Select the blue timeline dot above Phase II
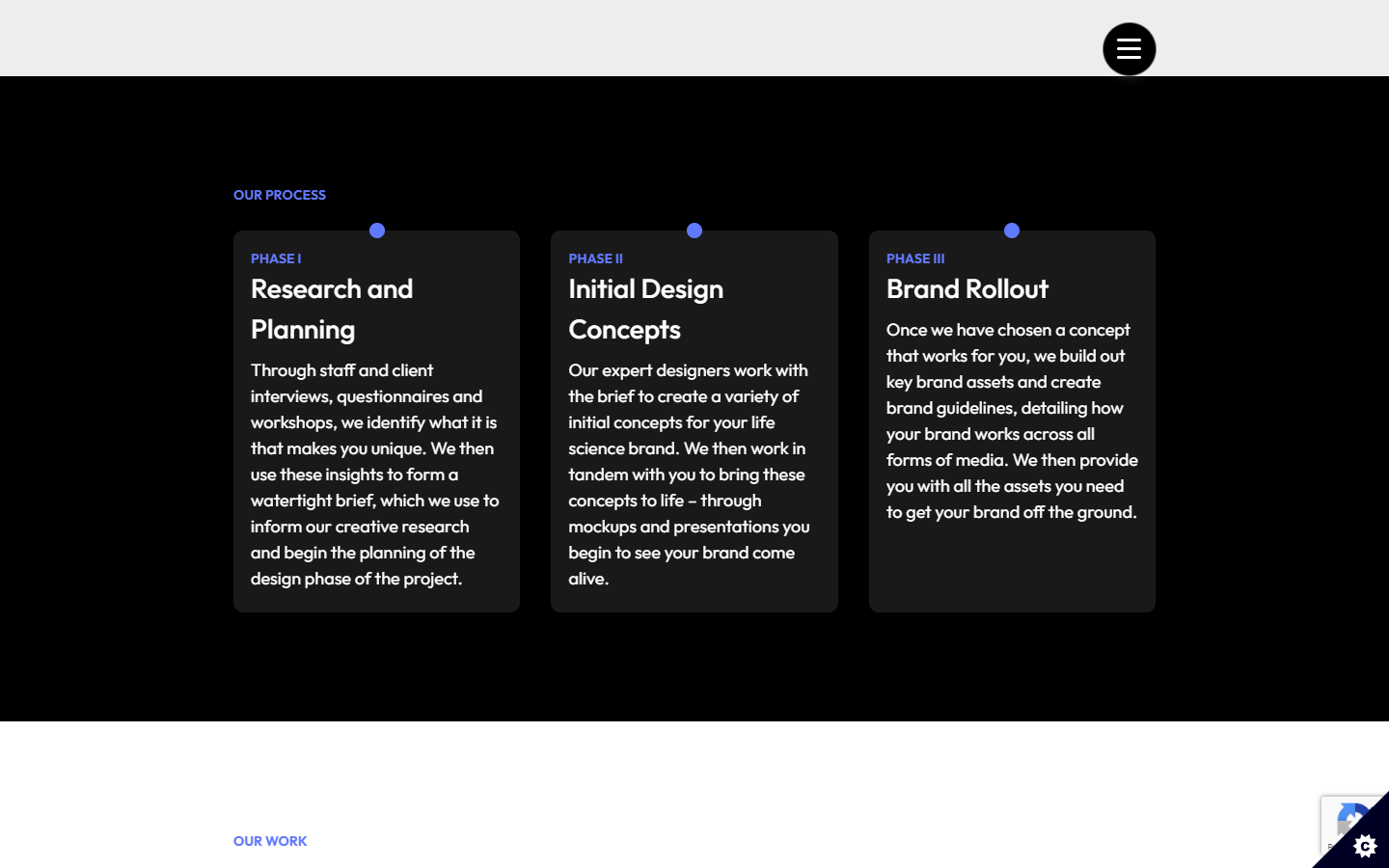1389x868 pixels. pos(694,231)
